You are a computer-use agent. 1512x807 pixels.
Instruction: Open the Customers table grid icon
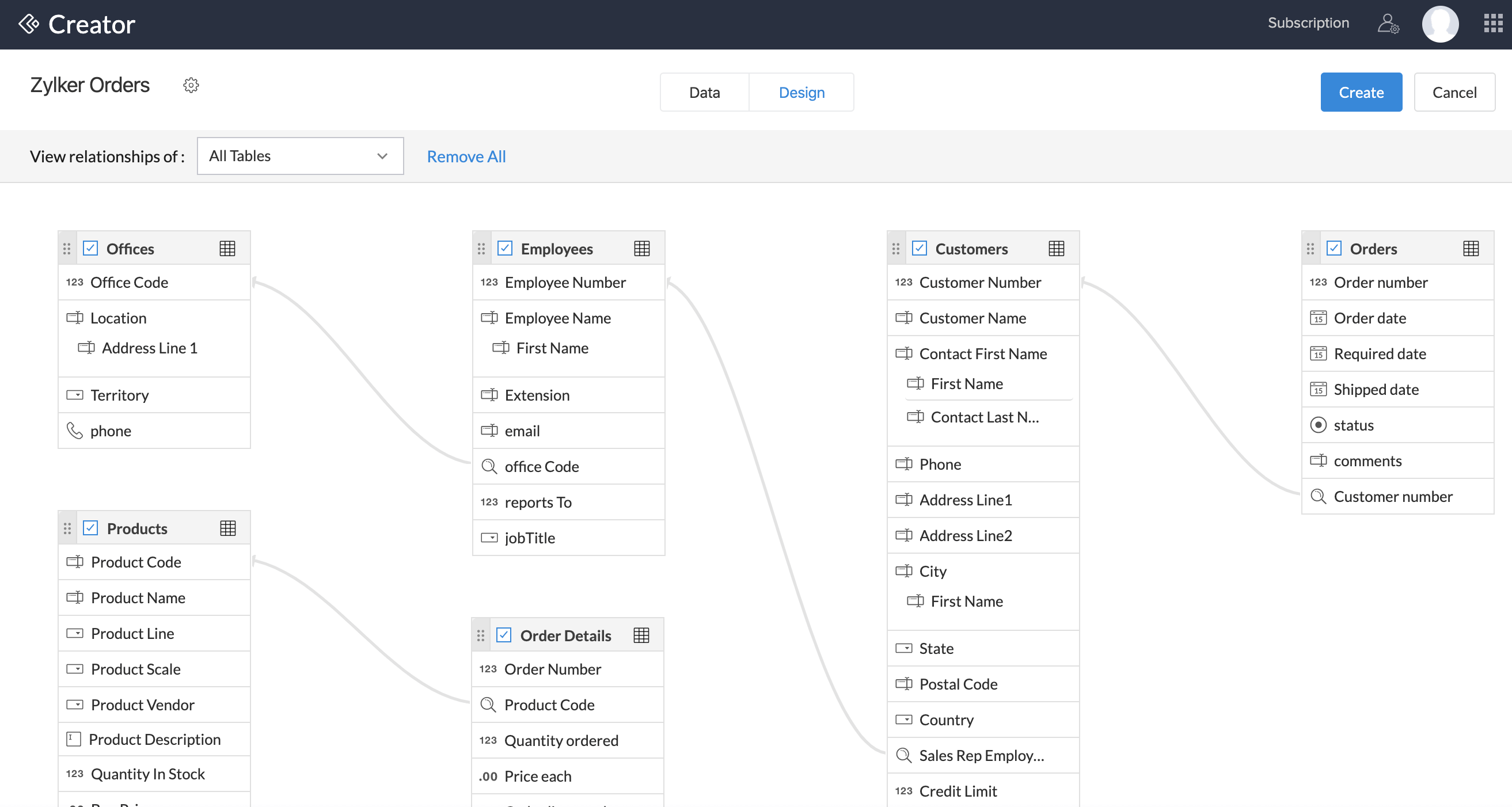click(1056, 248)
